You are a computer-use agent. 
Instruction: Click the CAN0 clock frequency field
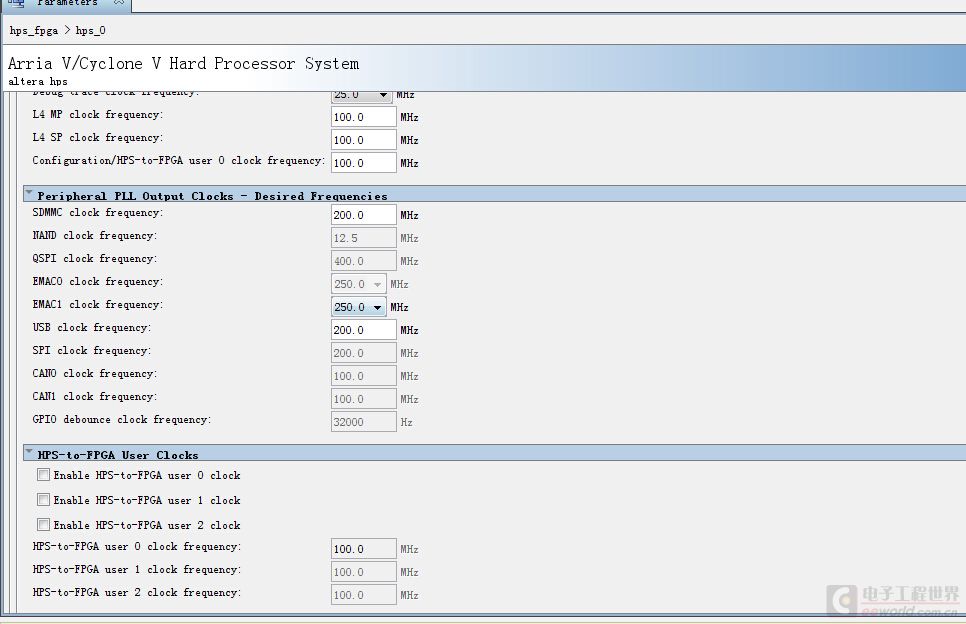pyautogui.click(x=363, y=376)
